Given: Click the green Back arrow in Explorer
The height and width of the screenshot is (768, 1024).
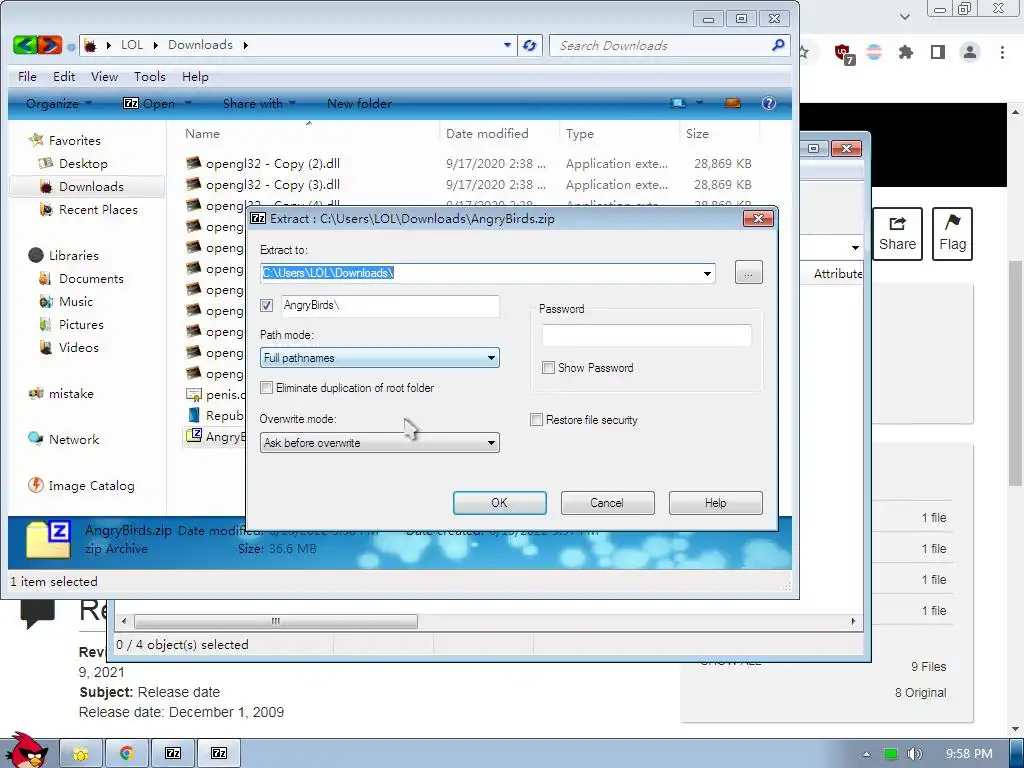Looking at the screenshot, I should point(24,45).
